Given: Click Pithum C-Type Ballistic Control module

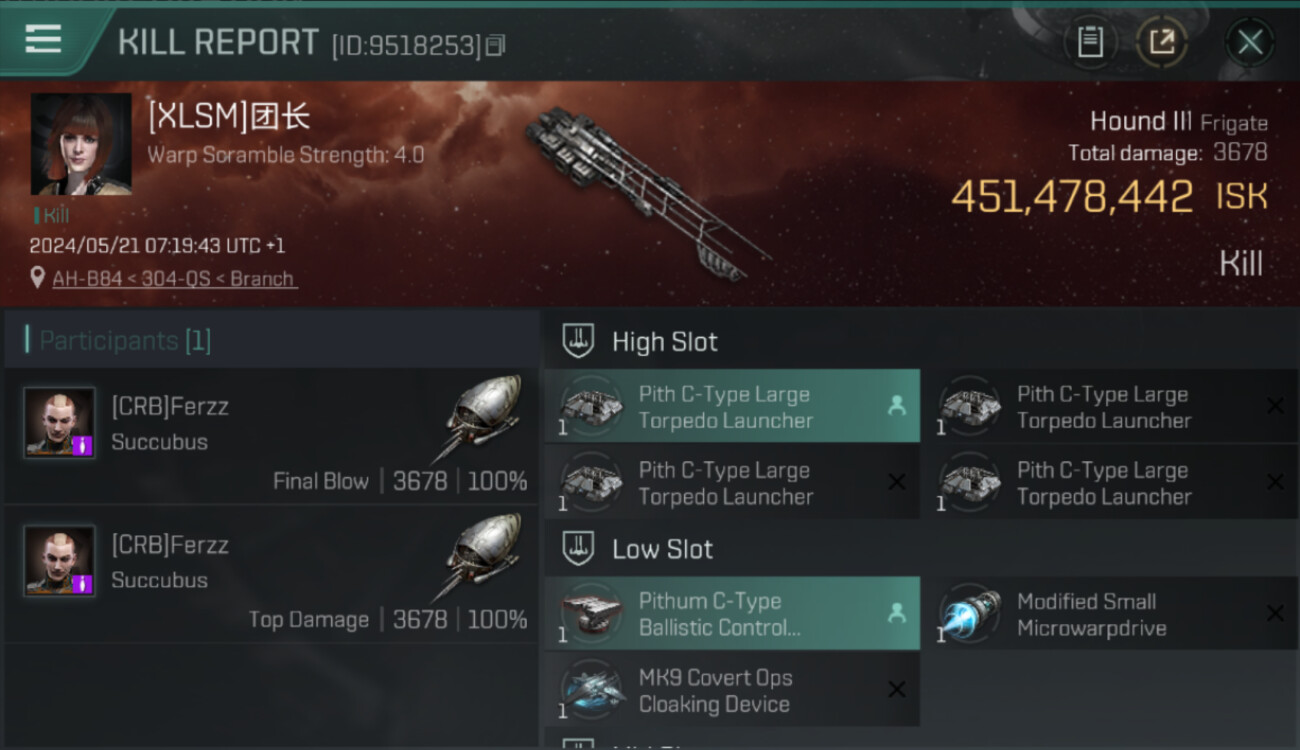Looking at the screenshot, I should click(732, 614).
